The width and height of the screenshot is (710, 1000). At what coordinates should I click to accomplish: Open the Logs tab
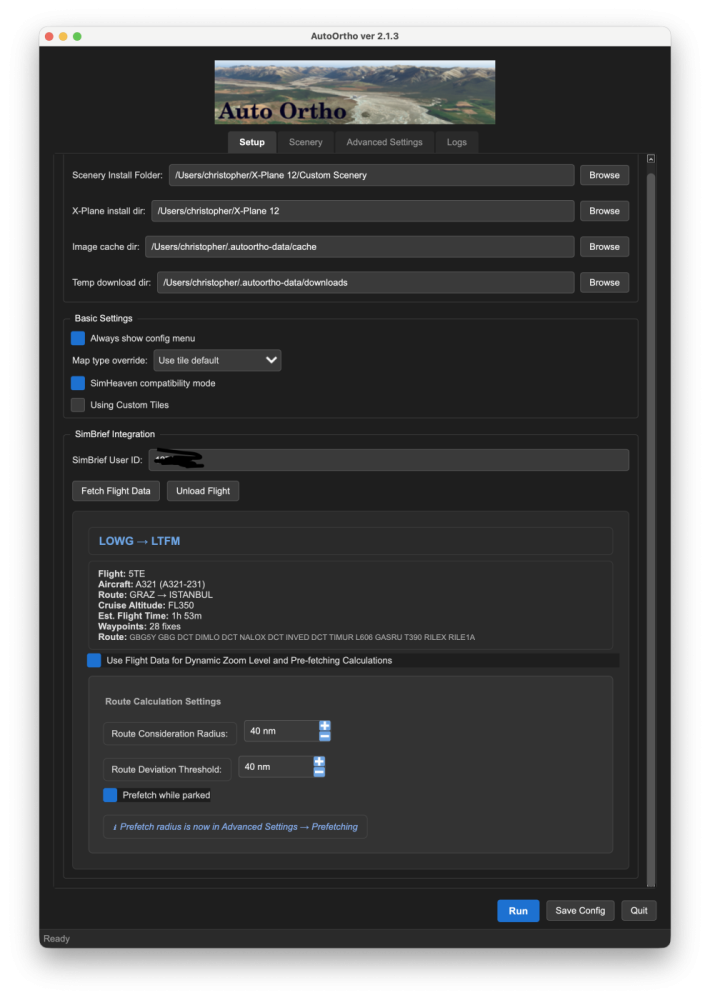pos(456,142)
